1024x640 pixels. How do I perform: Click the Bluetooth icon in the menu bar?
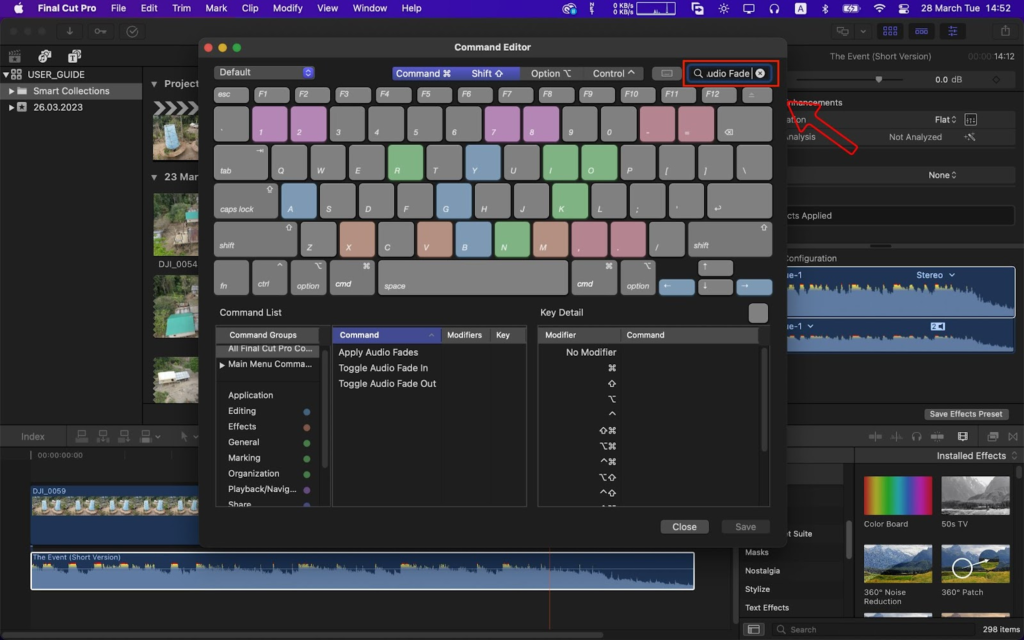825,8
